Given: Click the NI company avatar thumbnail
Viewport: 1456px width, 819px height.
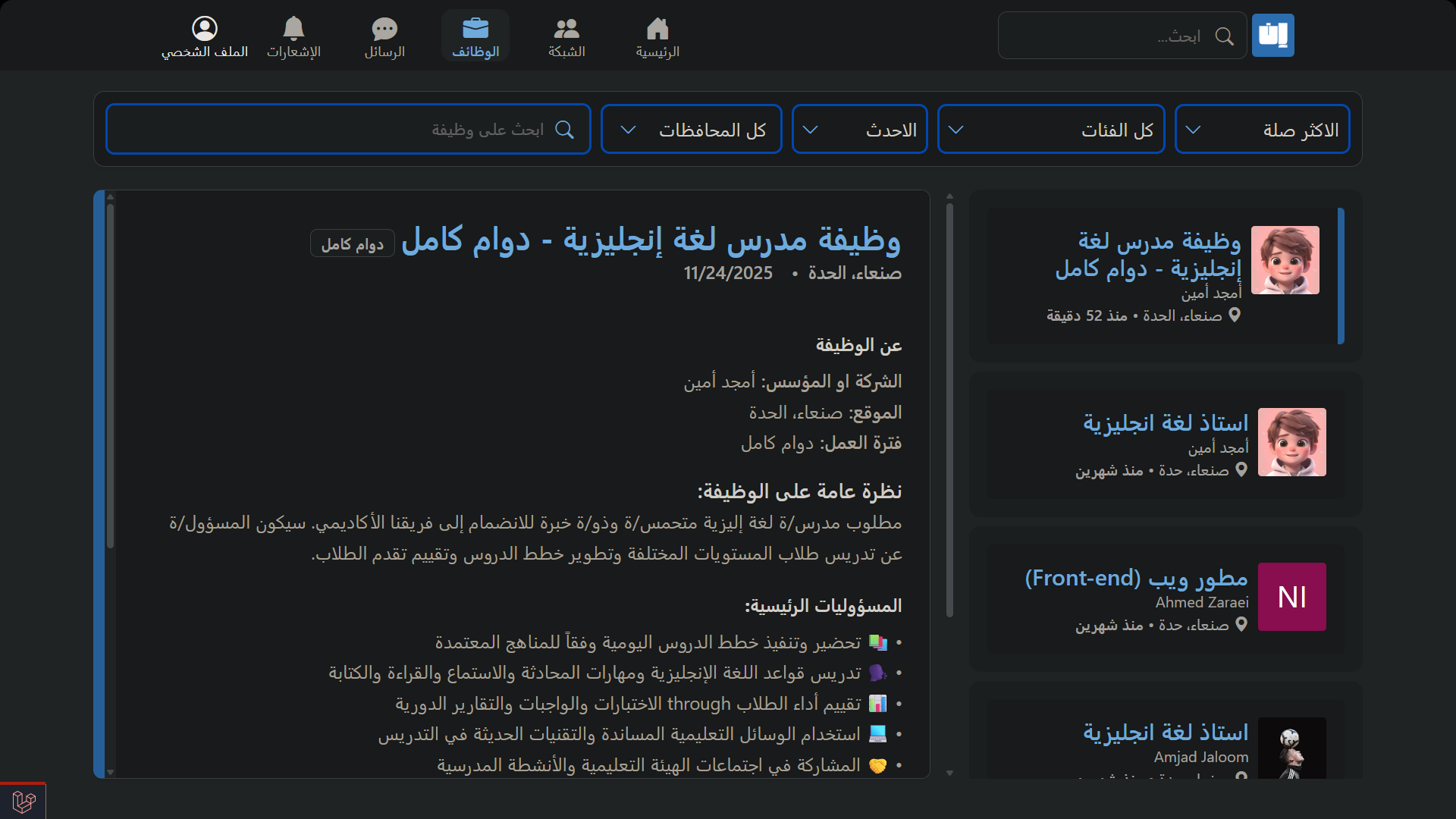Looking at the screenshot, I should 1291,597.
